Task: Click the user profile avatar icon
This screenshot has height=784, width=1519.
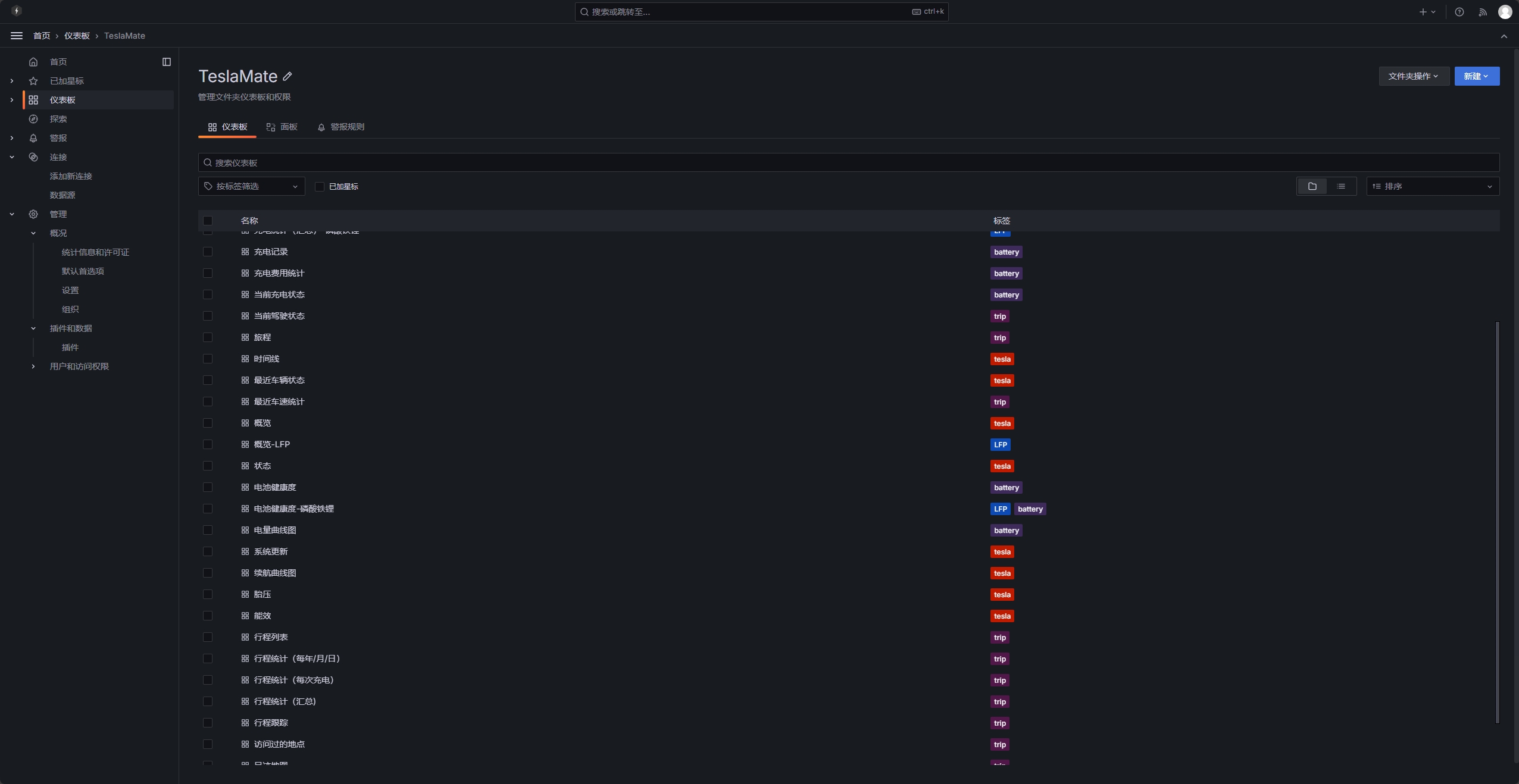Action: (x=1505, y=11)
